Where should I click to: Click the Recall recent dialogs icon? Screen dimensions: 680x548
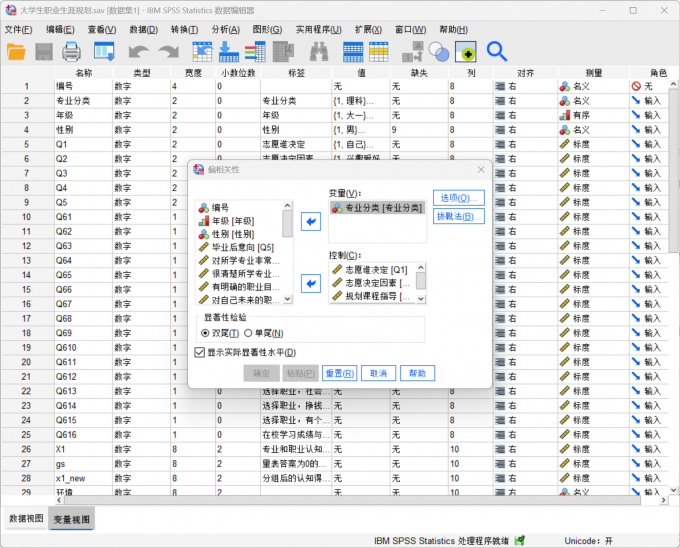104,52
